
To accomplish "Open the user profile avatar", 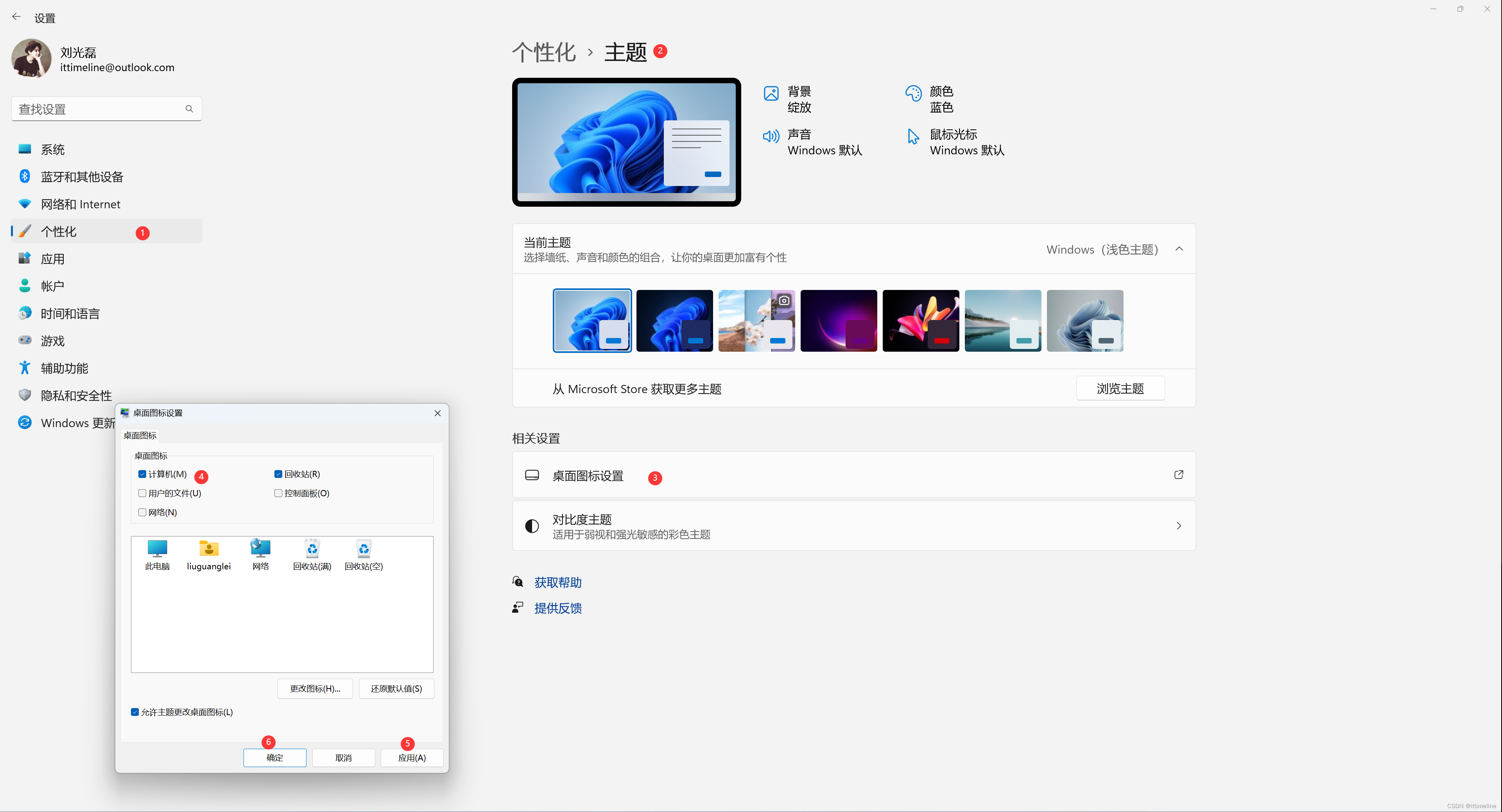I will (32, 59).
